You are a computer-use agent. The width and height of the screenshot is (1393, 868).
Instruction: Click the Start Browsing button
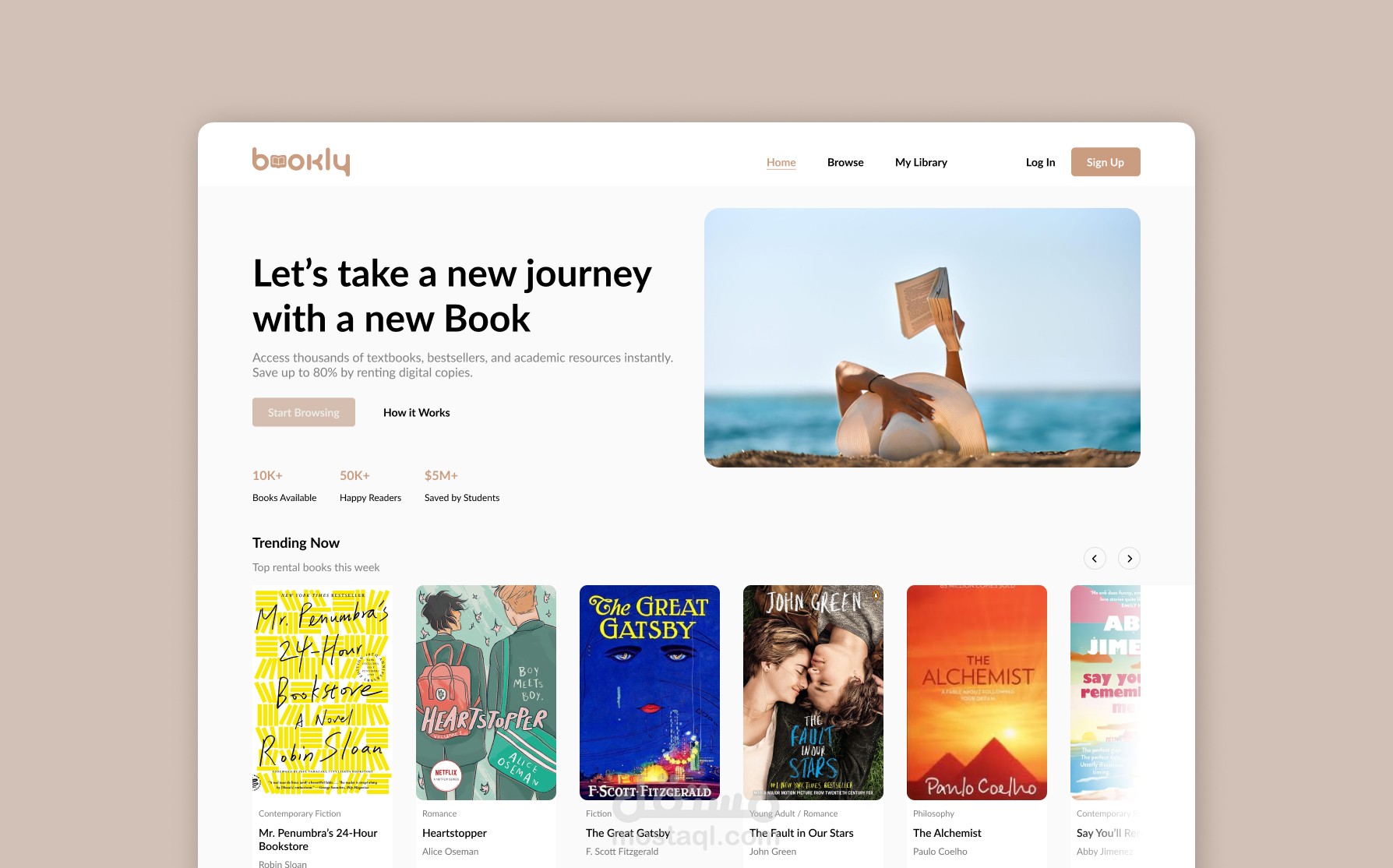point(304,412)
